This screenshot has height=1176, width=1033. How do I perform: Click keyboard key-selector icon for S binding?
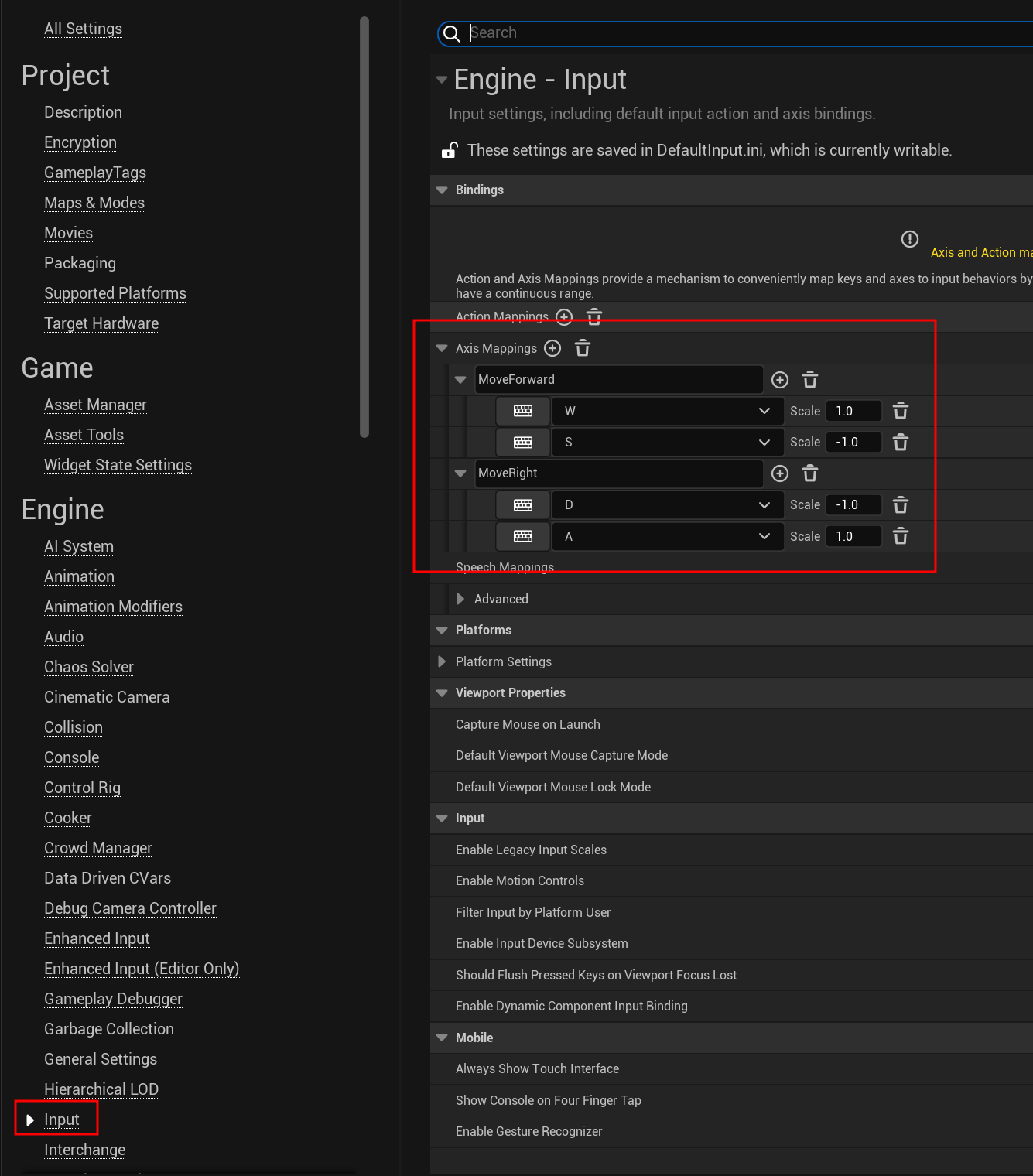click(x=523, y=443)
